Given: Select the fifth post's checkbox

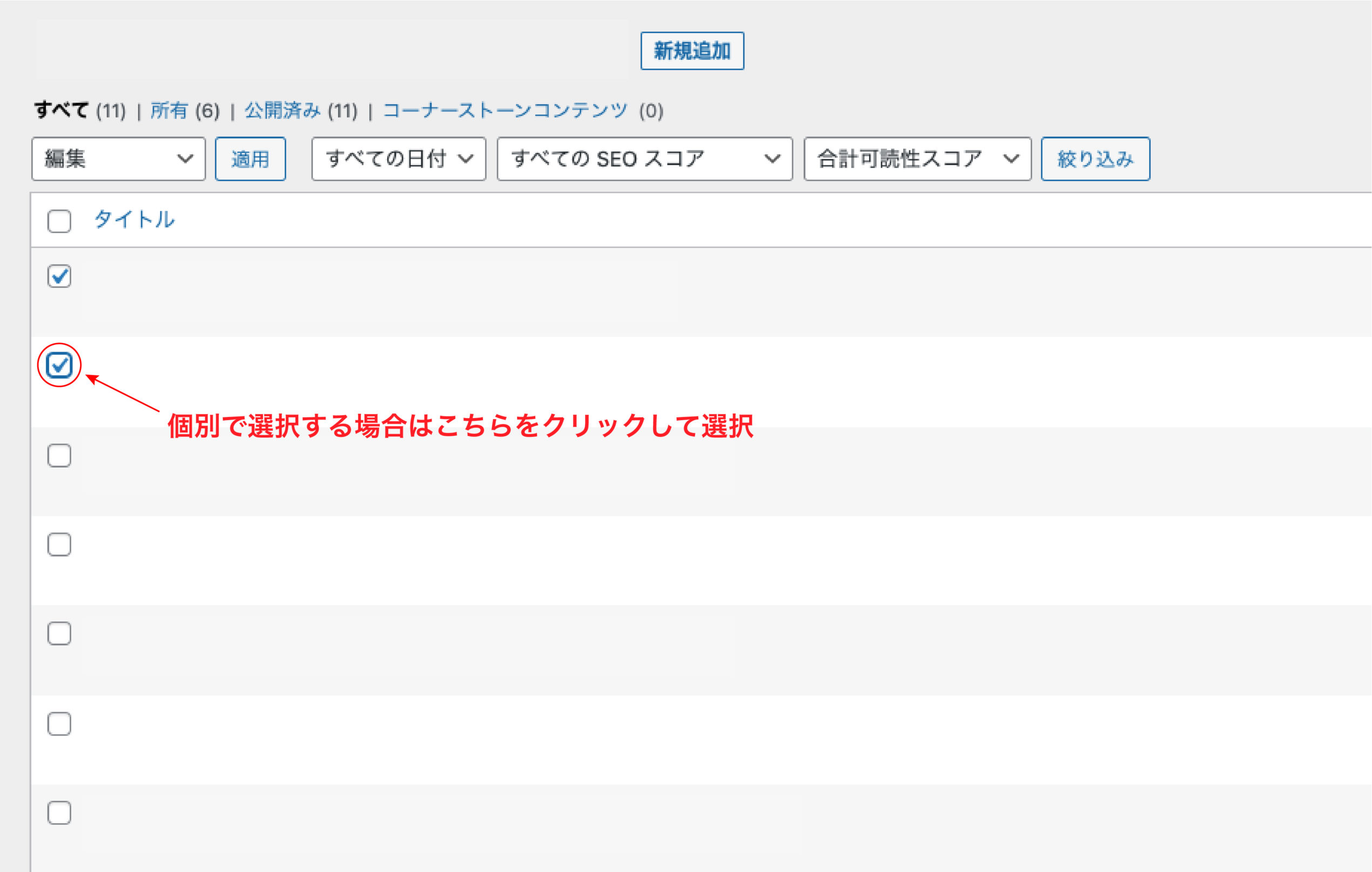Looking at the screenshot, I should coord(59,633).
